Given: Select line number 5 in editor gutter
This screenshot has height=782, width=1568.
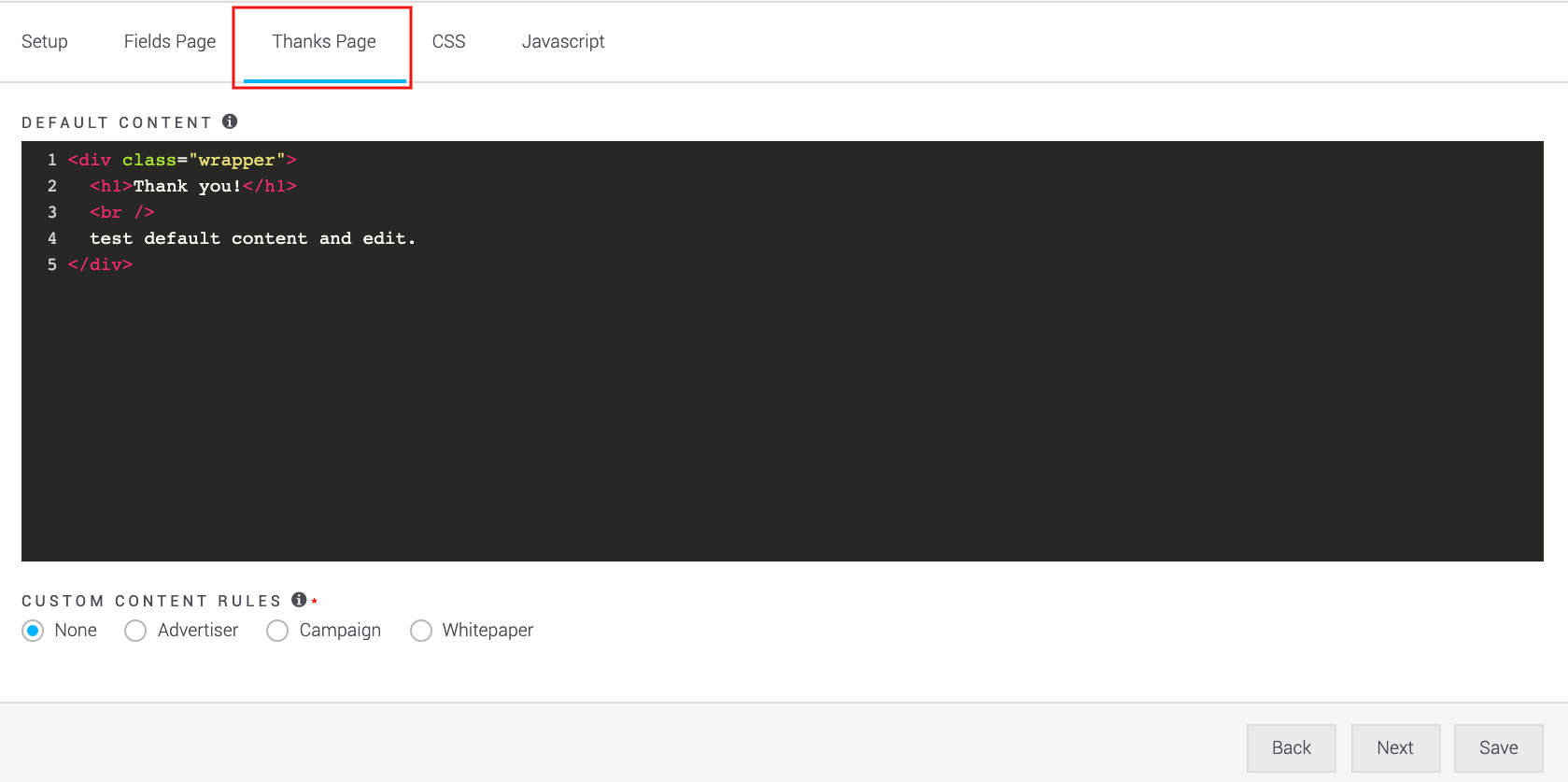Looking at the screenshot, I should (52, 264).
